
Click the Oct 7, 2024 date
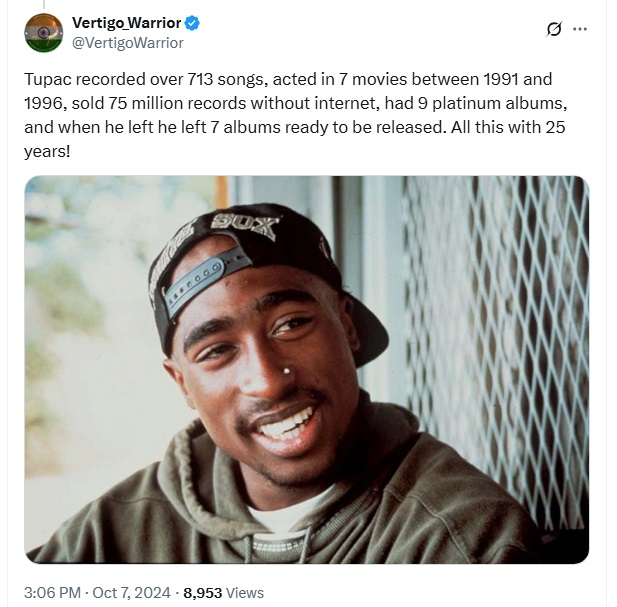coord(131,592)
